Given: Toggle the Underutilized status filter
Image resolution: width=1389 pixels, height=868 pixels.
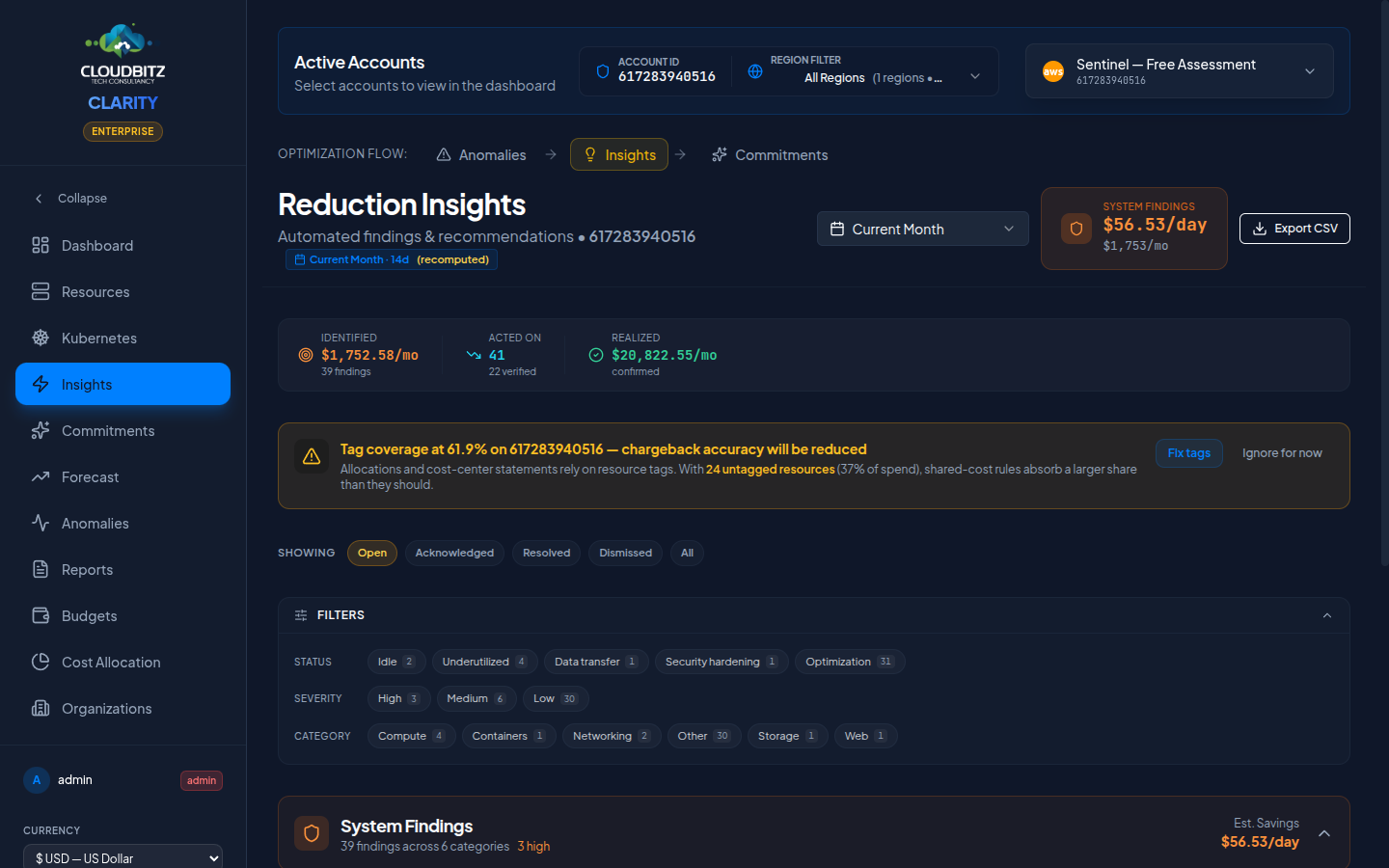Looking at the screenshot, I should pos(485,662).
